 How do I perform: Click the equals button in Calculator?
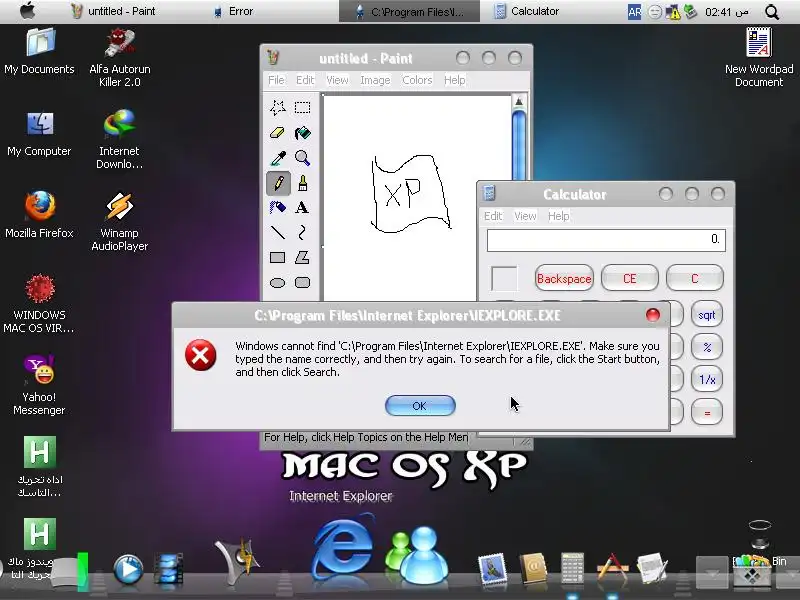(x=707, y=412)
